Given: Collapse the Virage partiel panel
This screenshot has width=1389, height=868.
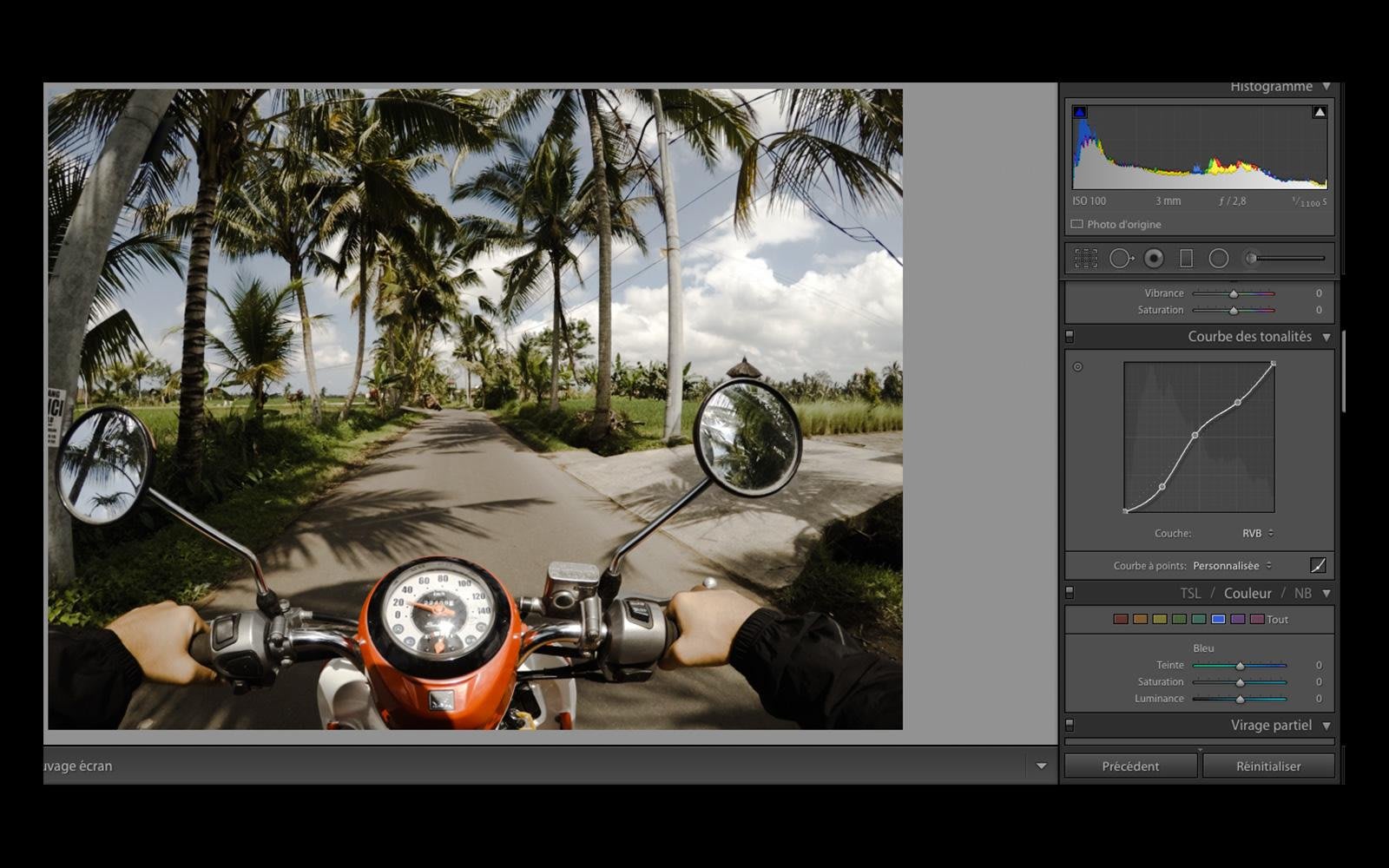Looking at the screenshot, I should tap(1326, 726).
